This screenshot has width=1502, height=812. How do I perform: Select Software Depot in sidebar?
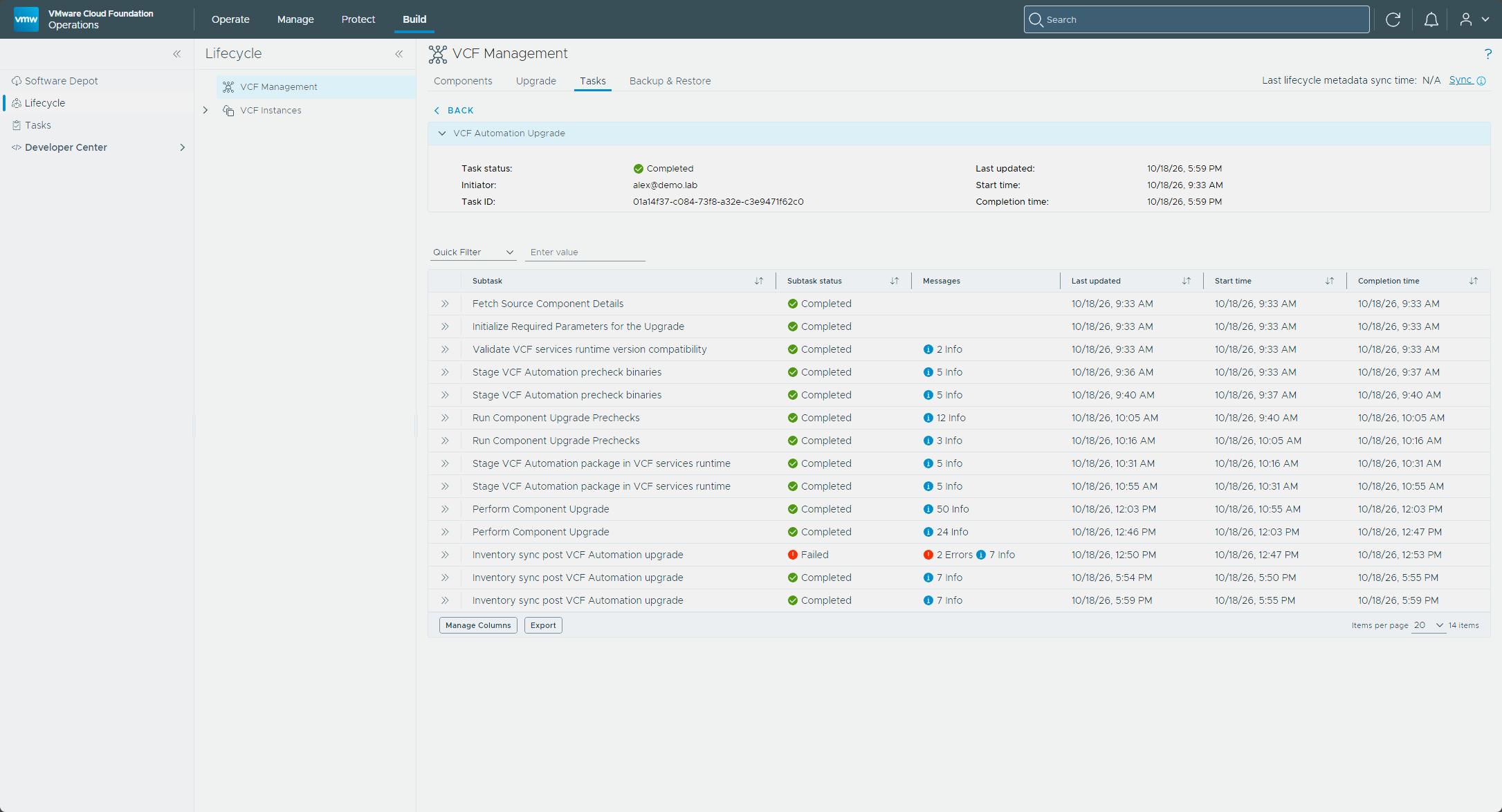[61, 81]
